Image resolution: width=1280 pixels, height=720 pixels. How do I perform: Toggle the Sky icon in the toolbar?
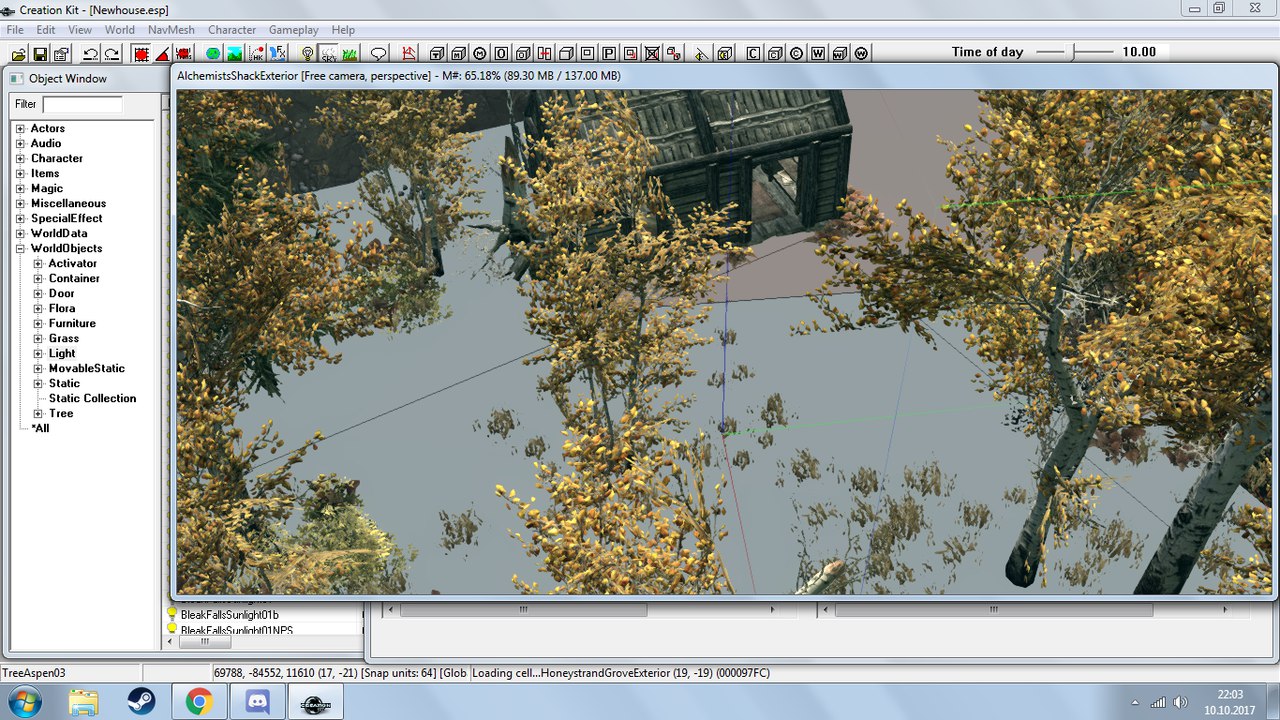(x=329, y=53)
